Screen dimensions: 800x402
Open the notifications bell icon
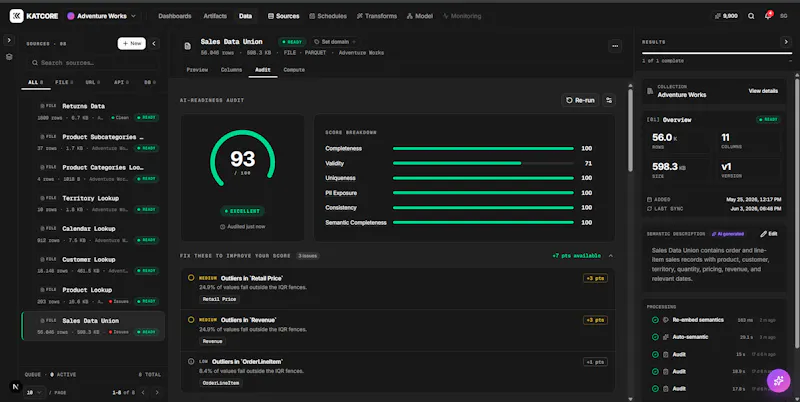pyautogui.click(x=768, y=16)
